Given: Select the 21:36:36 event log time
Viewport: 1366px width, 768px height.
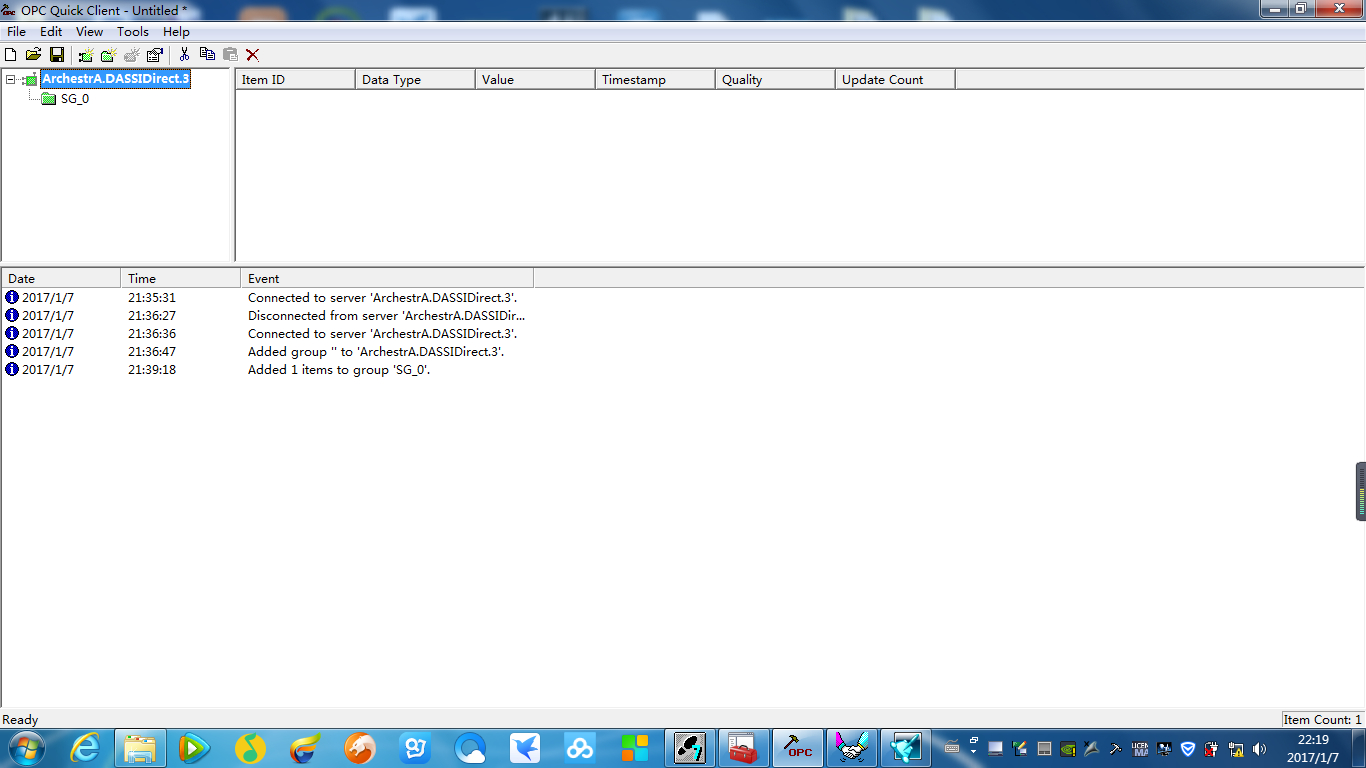Looking at the screenshot, I should 152,334.
